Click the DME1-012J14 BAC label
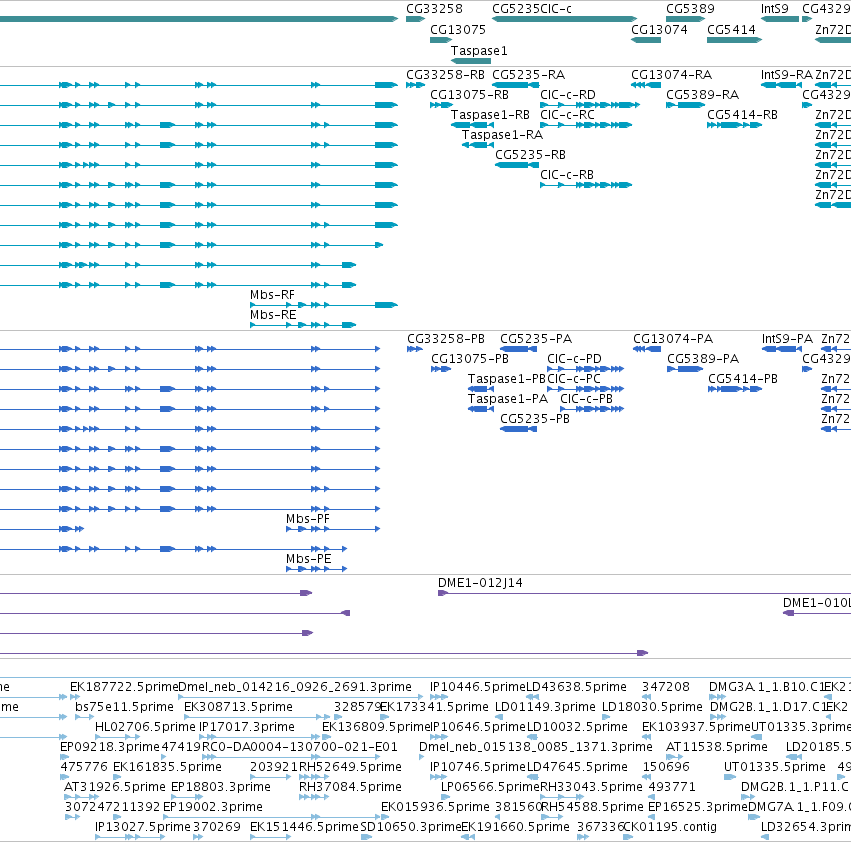The width and height of the screenshot is (851, 842). 480,583
